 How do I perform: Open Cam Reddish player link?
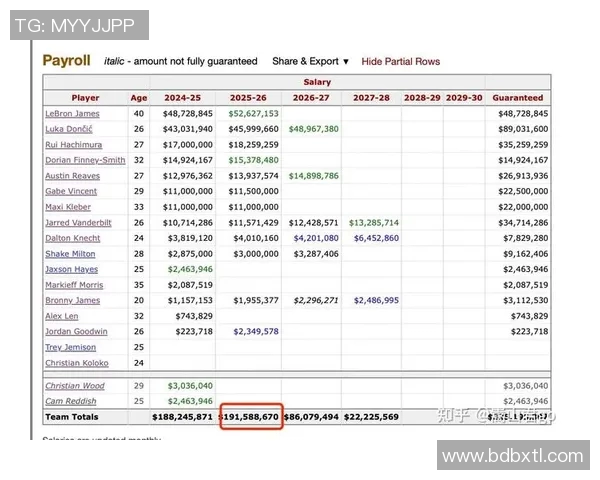[70, 400]
